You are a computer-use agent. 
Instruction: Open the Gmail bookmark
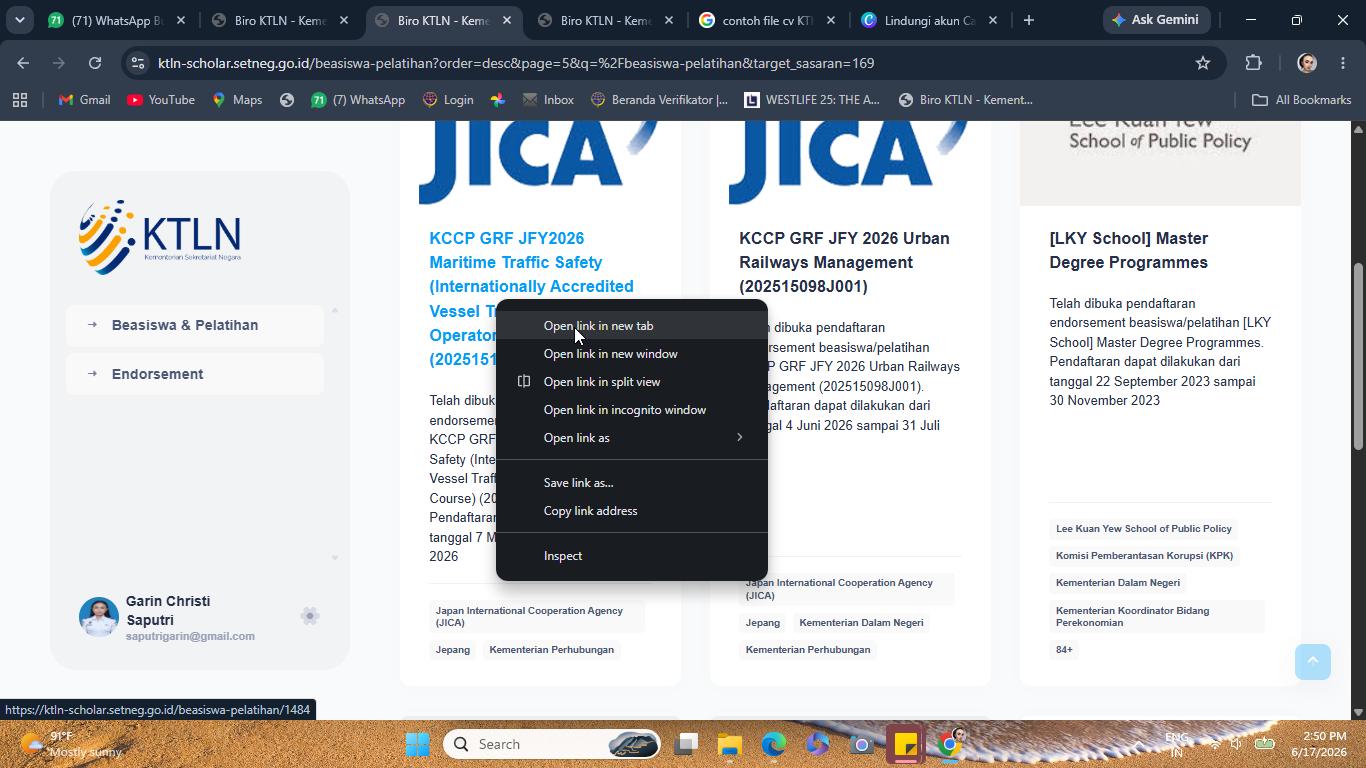(84, 100)
